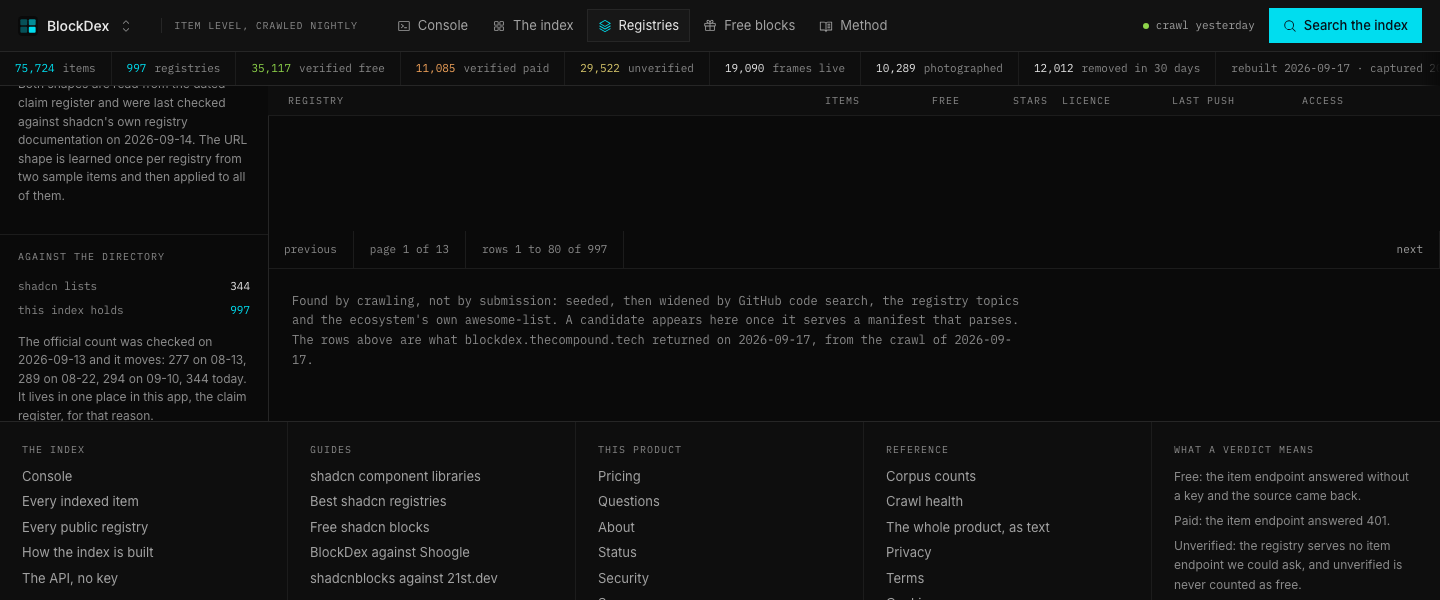Click the crawl yesterday status indicator

point(1198,26)
